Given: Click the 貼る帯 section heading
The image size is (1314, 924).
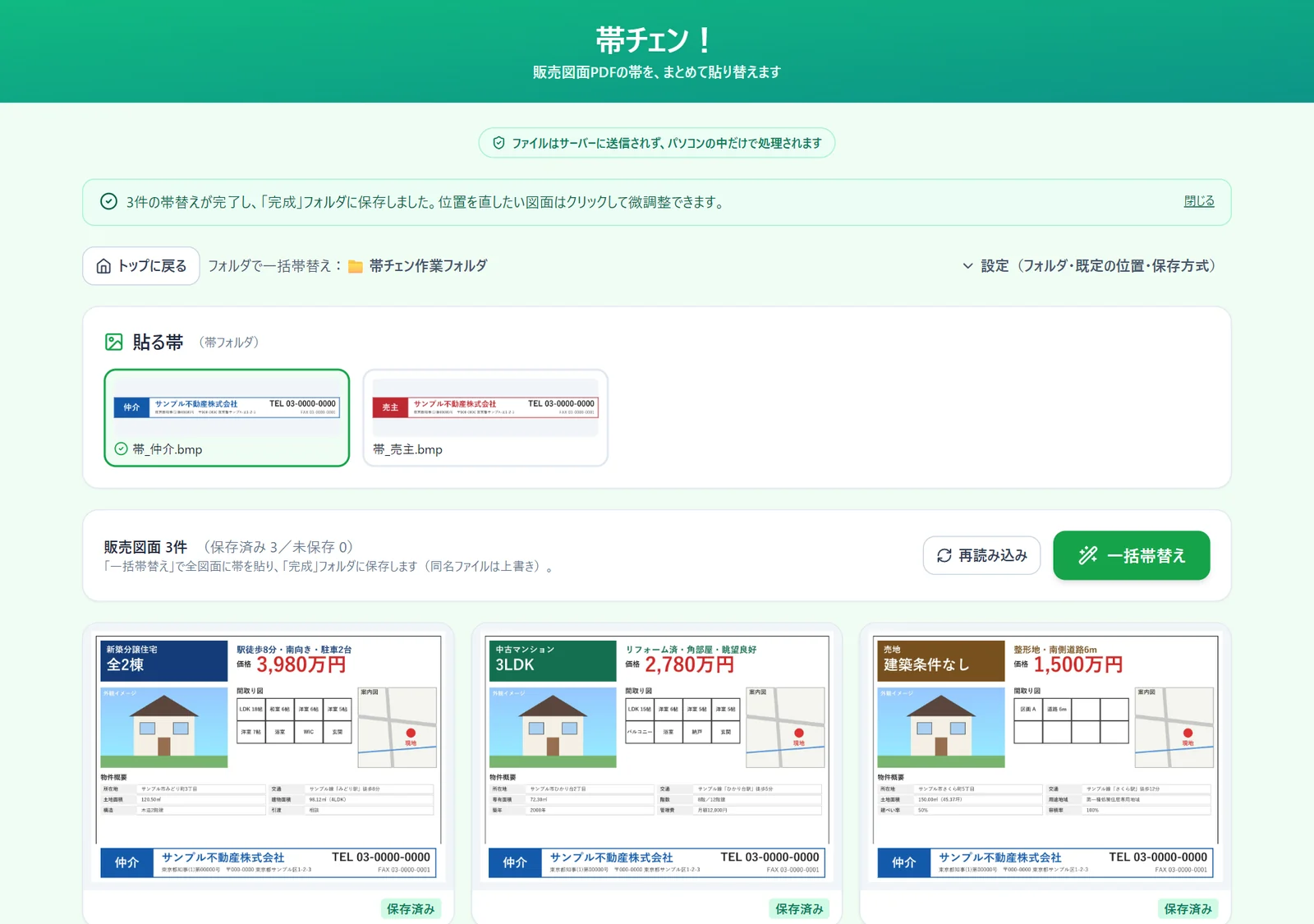Looking at the screenshot, I should tap(158, 342).
